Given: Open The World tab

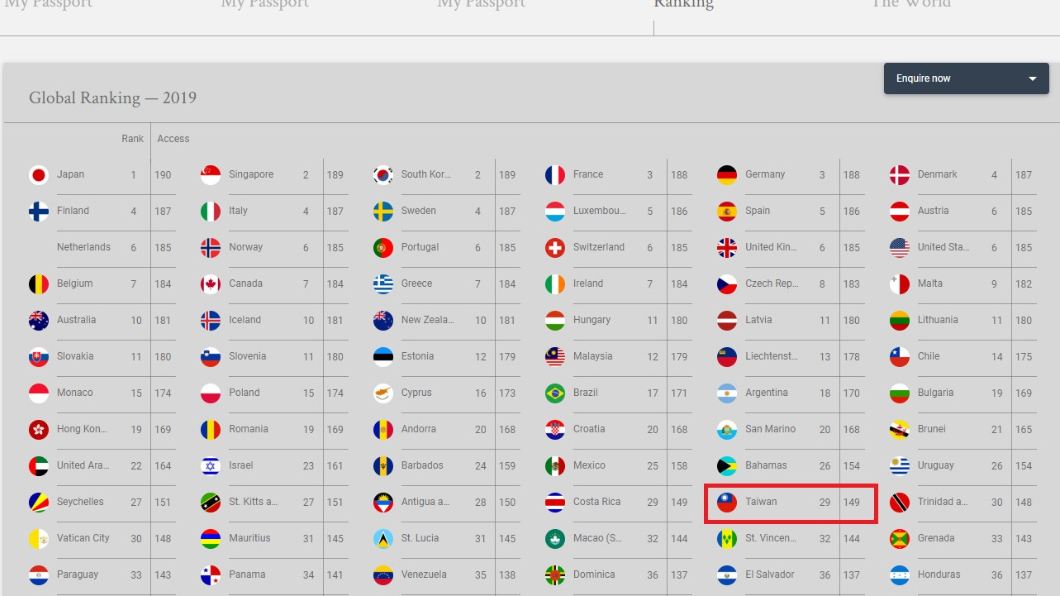Looking at the screenshot, I should pyautogui.click(x=911, y=4).
